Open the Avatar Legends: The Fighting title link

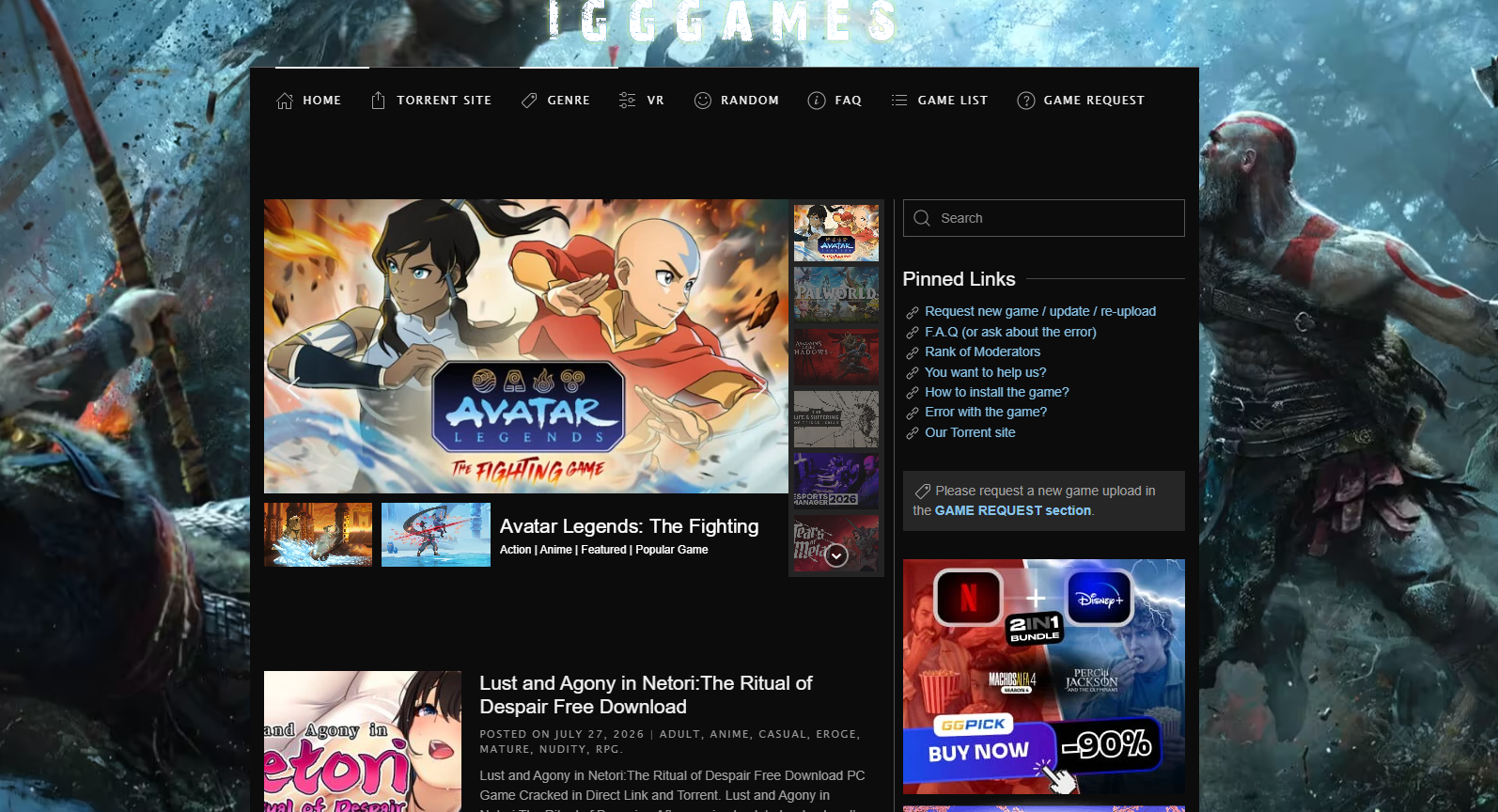click(x=630, y=526)
